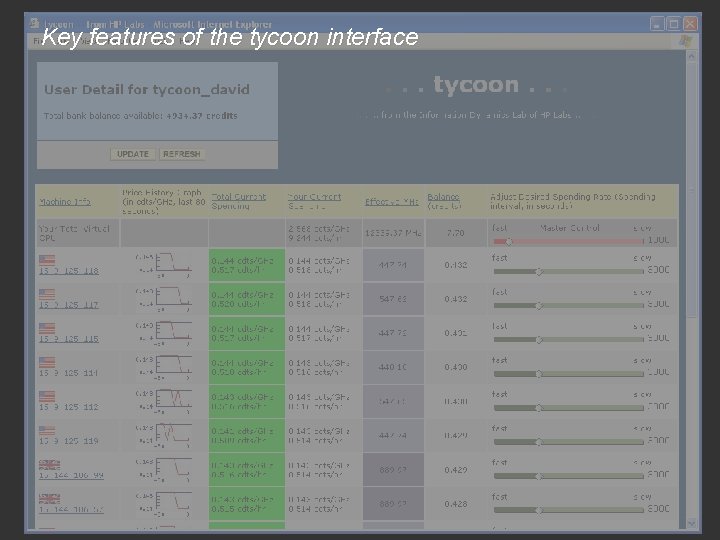Click the price history graph for 15.144.106.99
Viewport: 720px width, 540px height.
(x=164, y=469)
